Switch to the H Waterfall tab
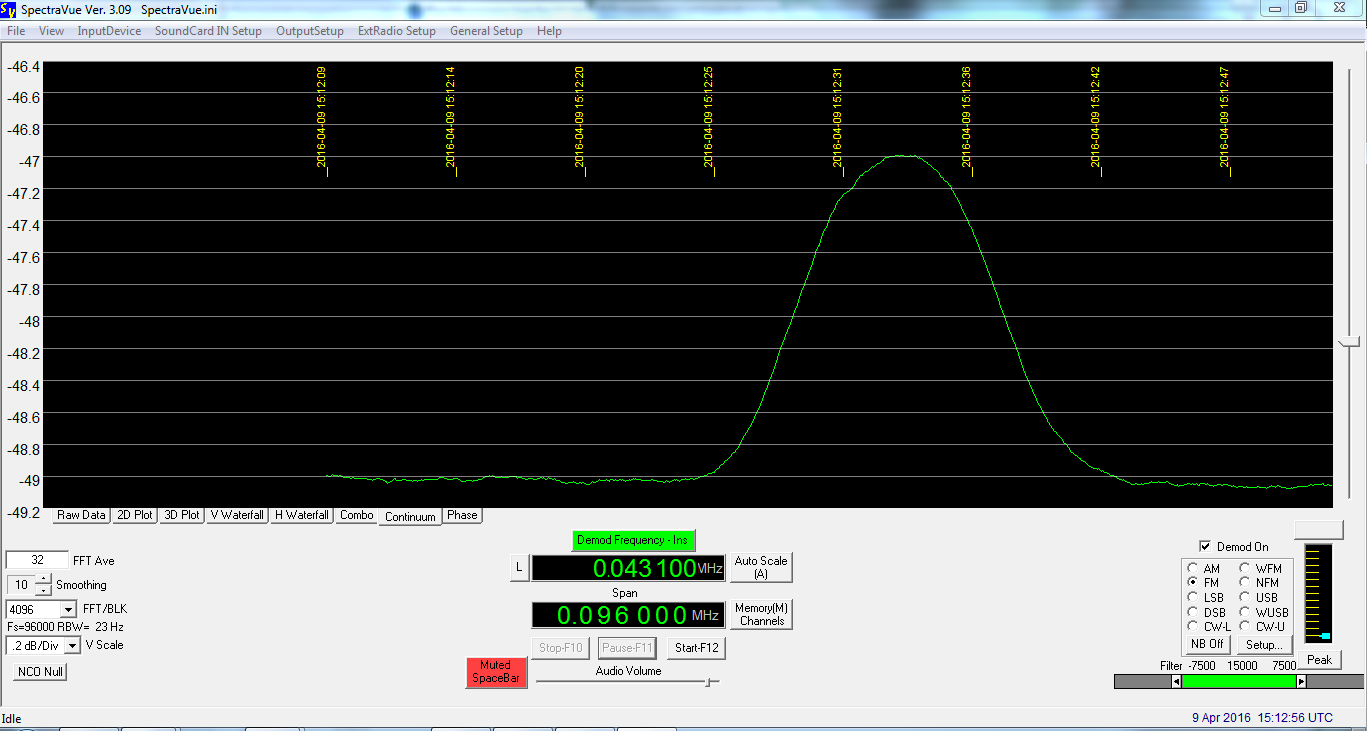This screenshot has height=731, width=1367. pyautogui.click(x=302, y=515)
